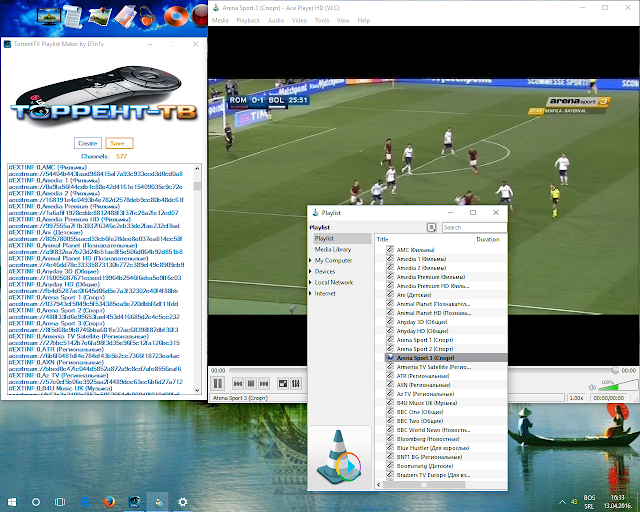This screenshot has height=512, width=640.
Task: Click photo picture icon in dock
Action: 100,16
